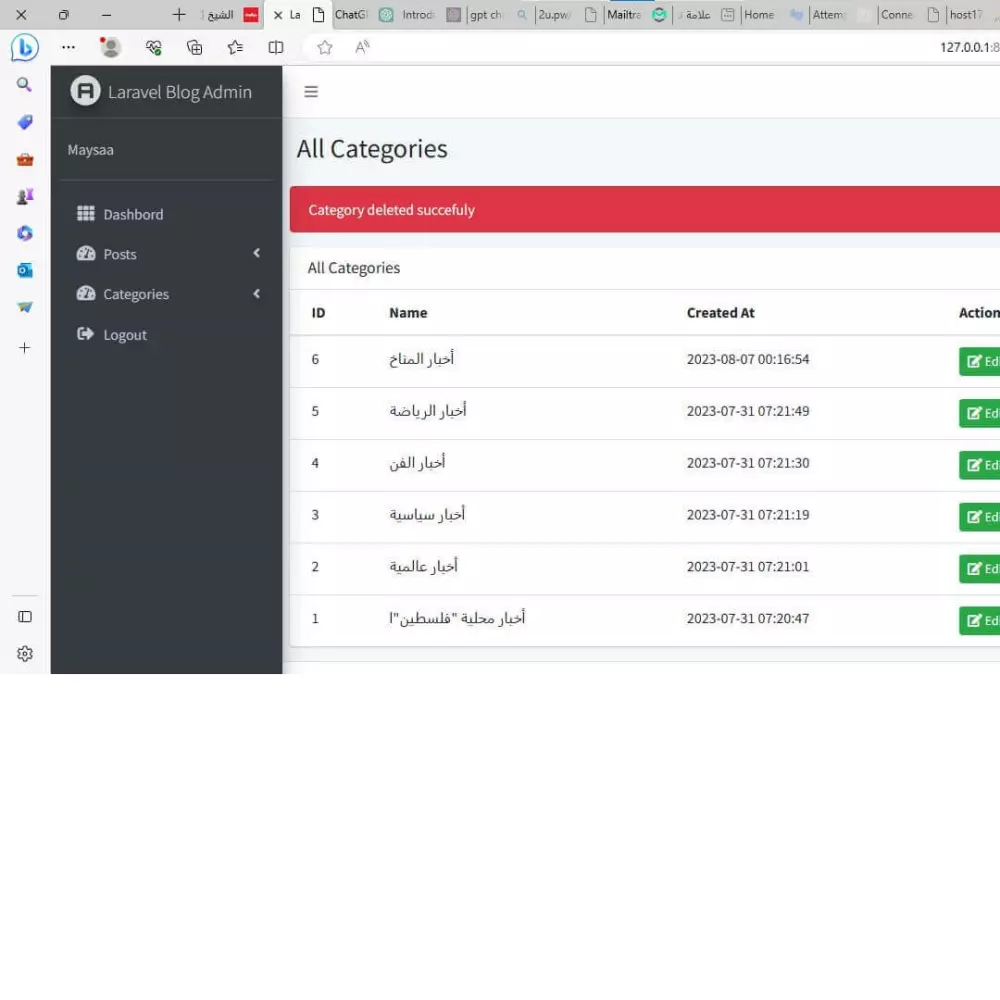Open Outlook from the Edge sidebar

24,270
